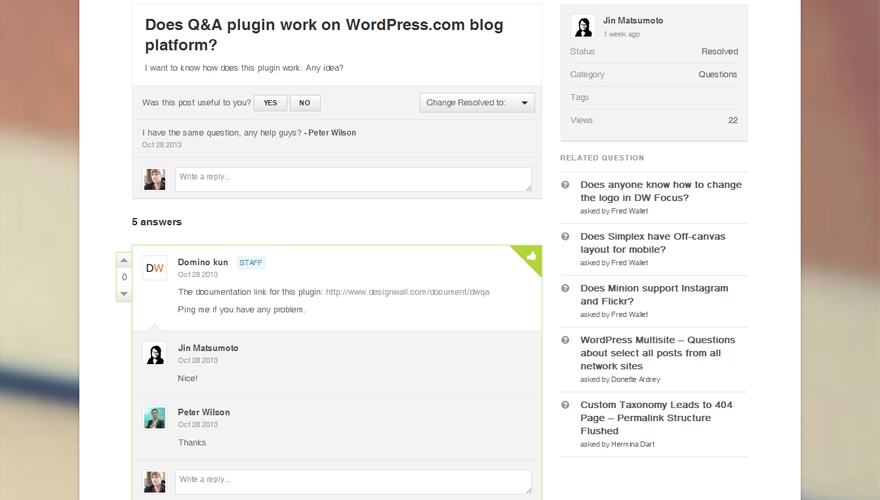
Task: Open 'WordPress Multisite – Questions' related question
Action: tap(658, 353)
